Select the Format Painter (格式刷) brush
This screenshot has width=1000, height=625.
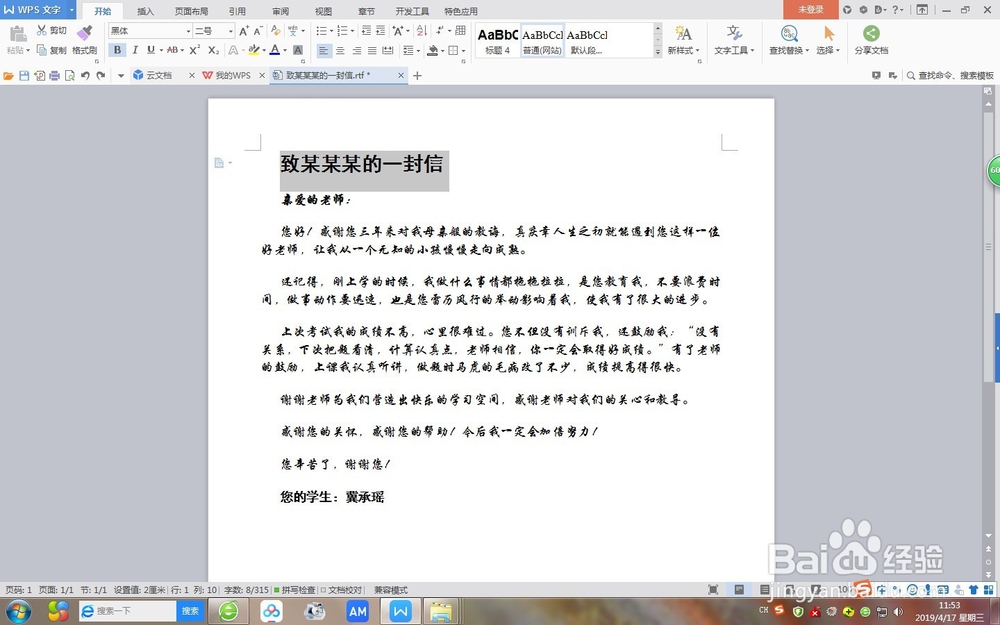pyautogui.click(x=84, y=32)
